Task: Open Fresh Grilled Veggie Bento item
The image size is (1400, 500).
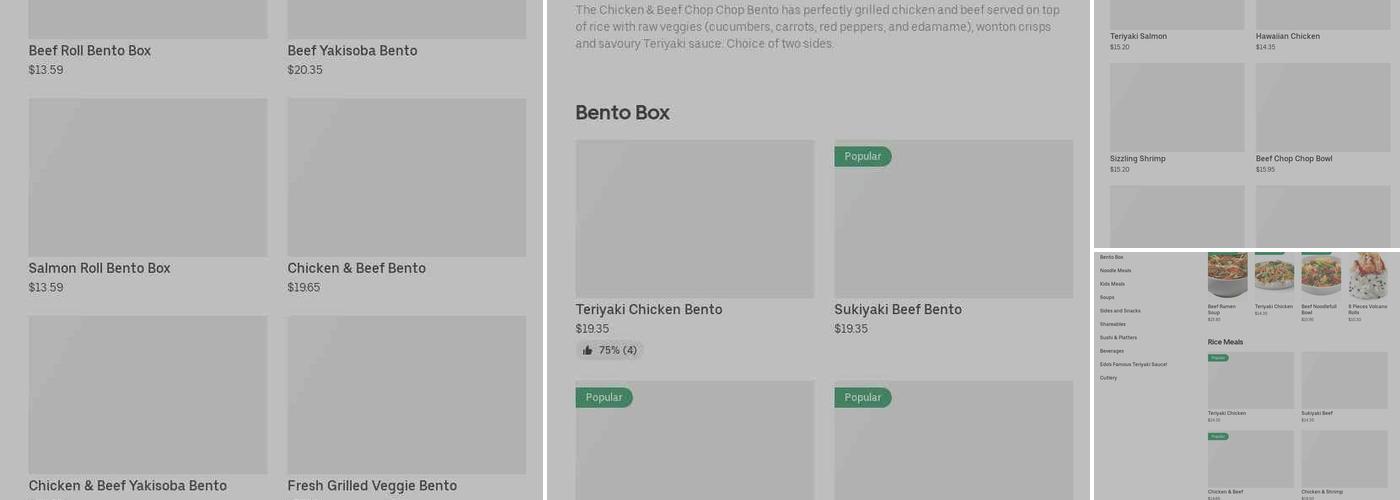Action: coord(372,486)
